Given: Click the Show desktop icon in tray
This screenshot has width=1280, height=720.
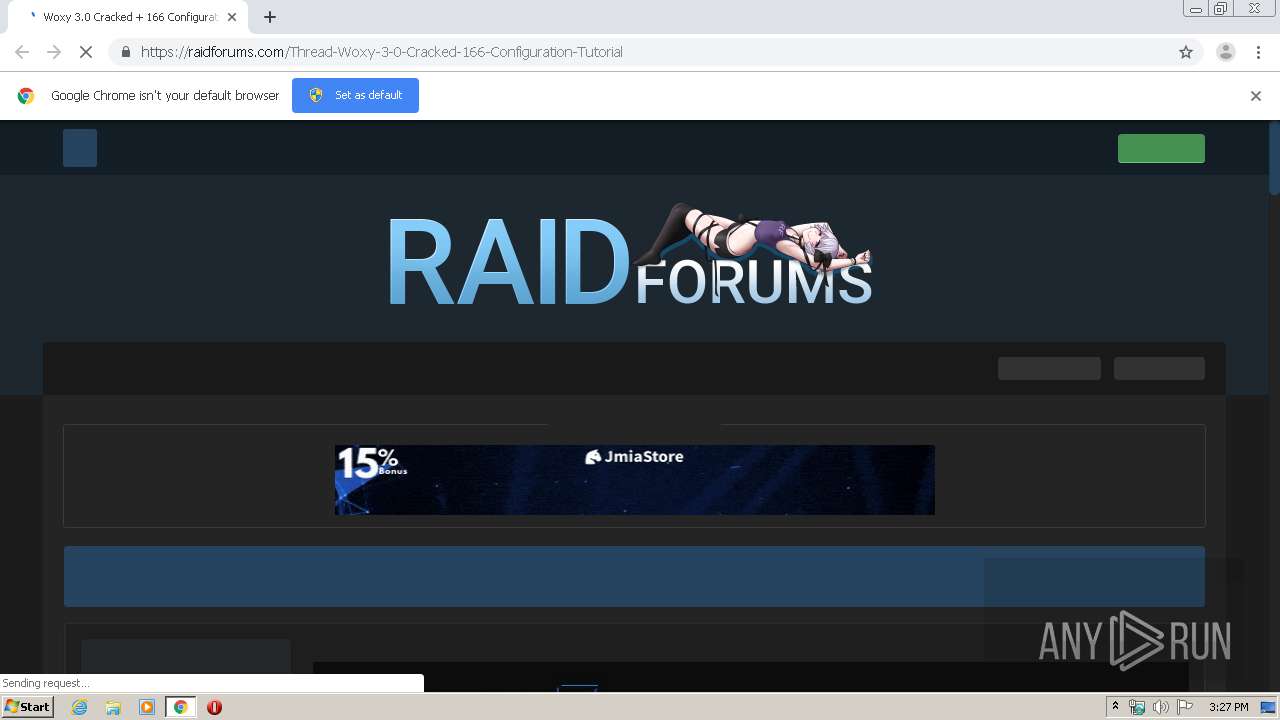Looking at the screenshot, I should click(x=1269, y=707).
